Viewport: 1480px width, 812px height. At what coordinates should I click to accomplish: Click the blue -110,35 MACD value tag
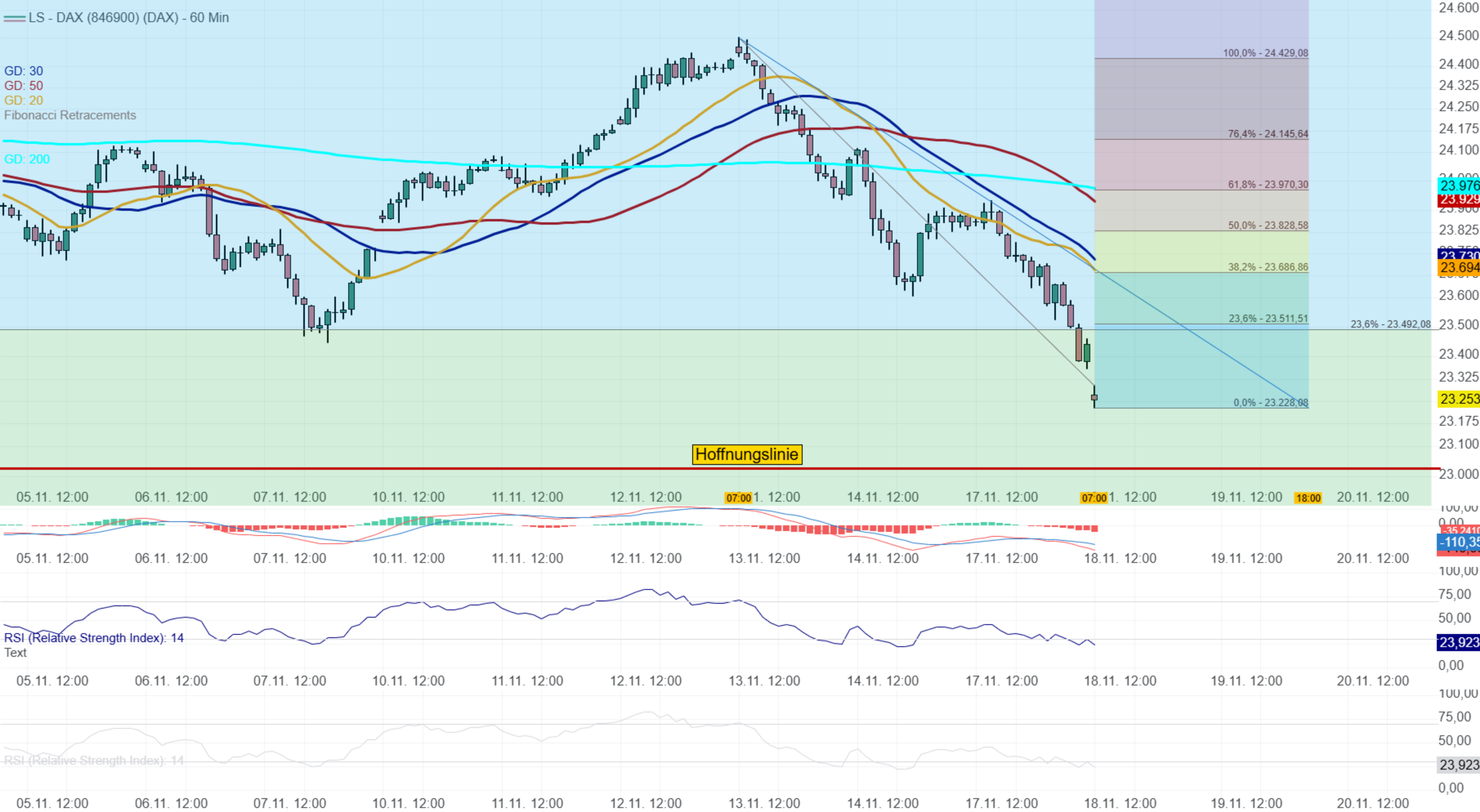tap(1459, 542)
